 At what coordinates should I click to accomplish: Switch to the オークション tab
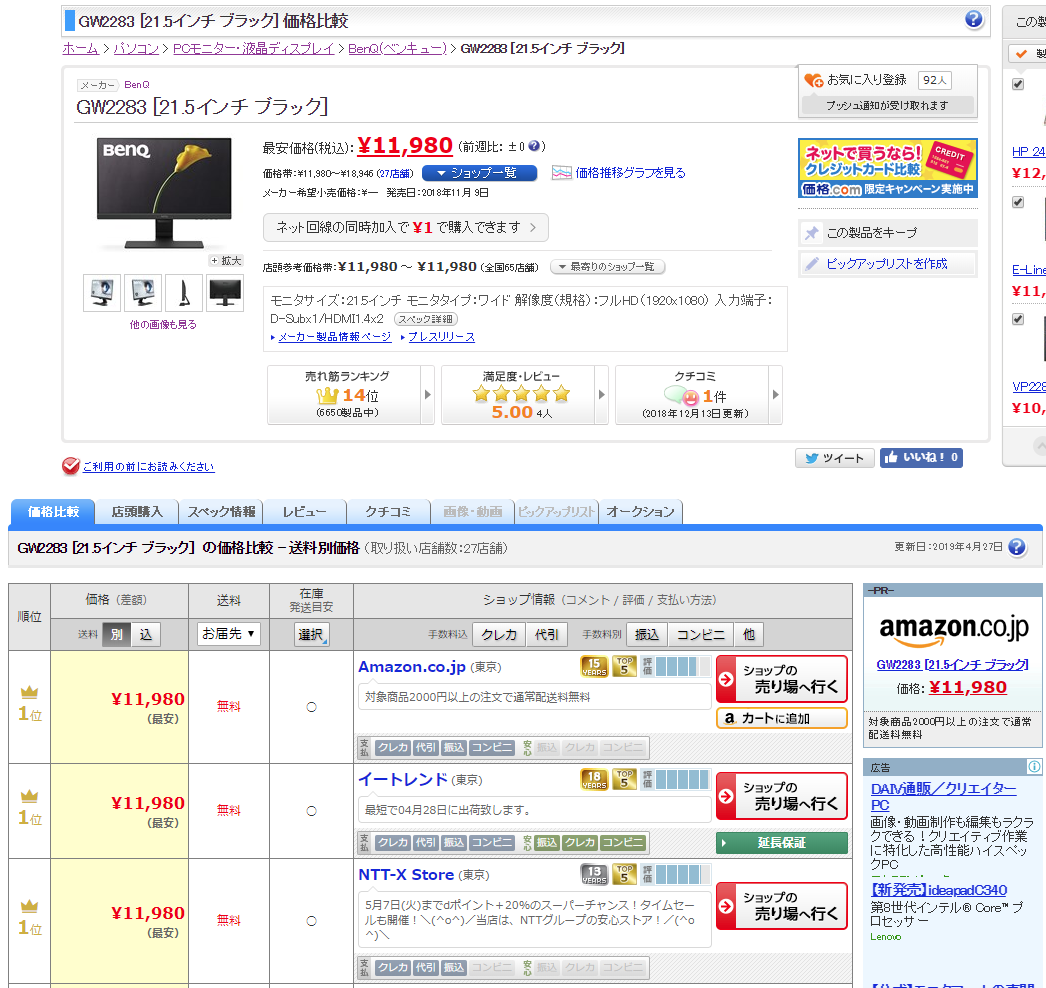point(640,512)
